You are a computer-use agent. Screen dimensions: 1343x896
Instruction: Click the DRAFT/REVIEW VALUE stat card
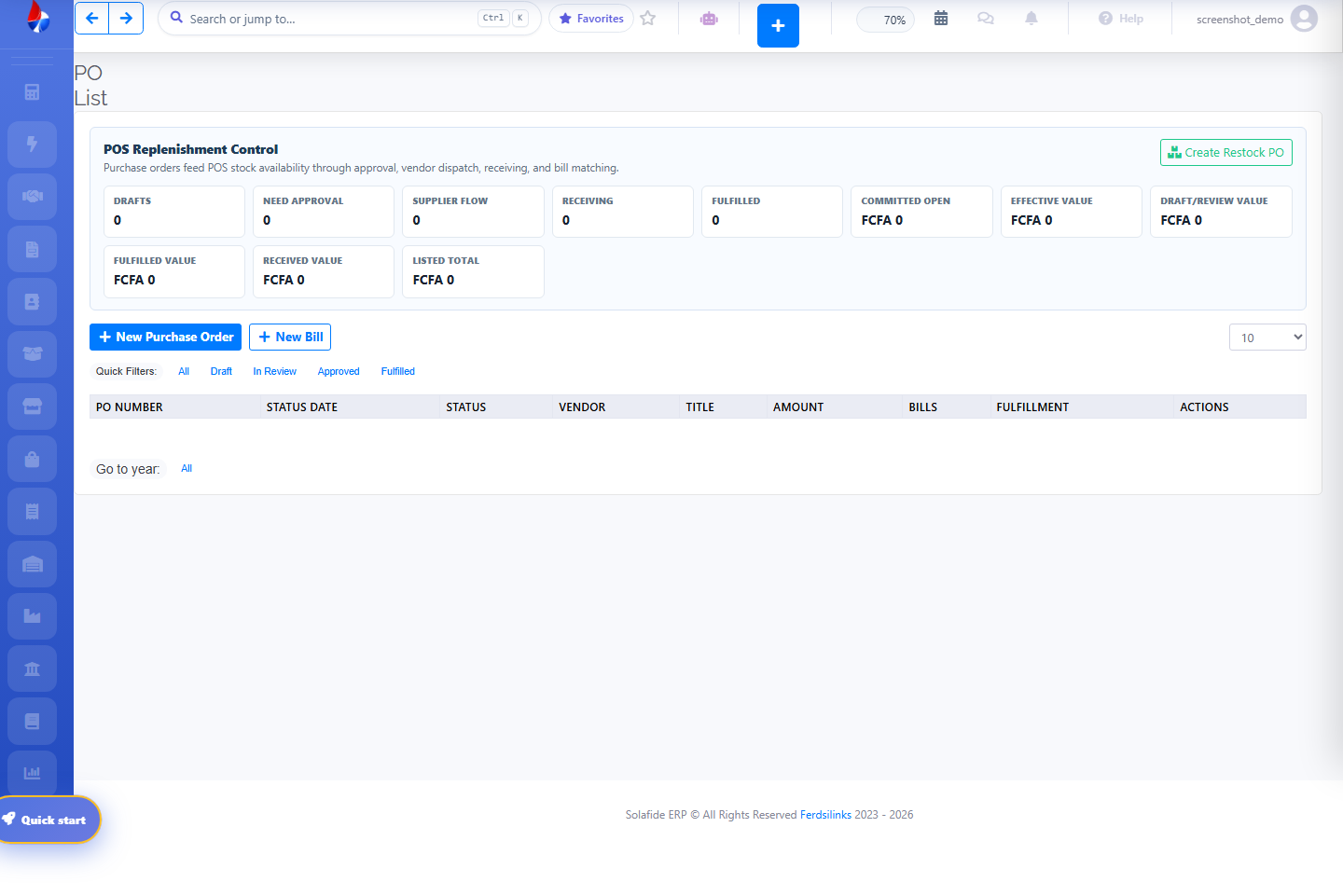coord(1221,212)
